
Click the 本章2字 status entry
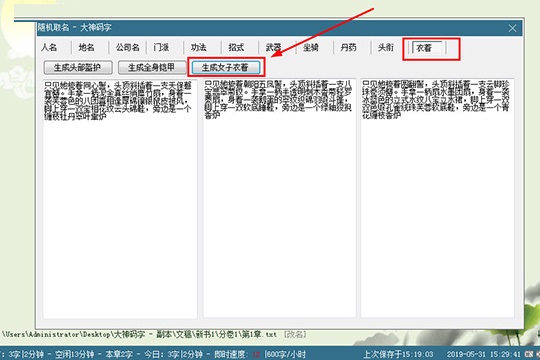(119, 354)
